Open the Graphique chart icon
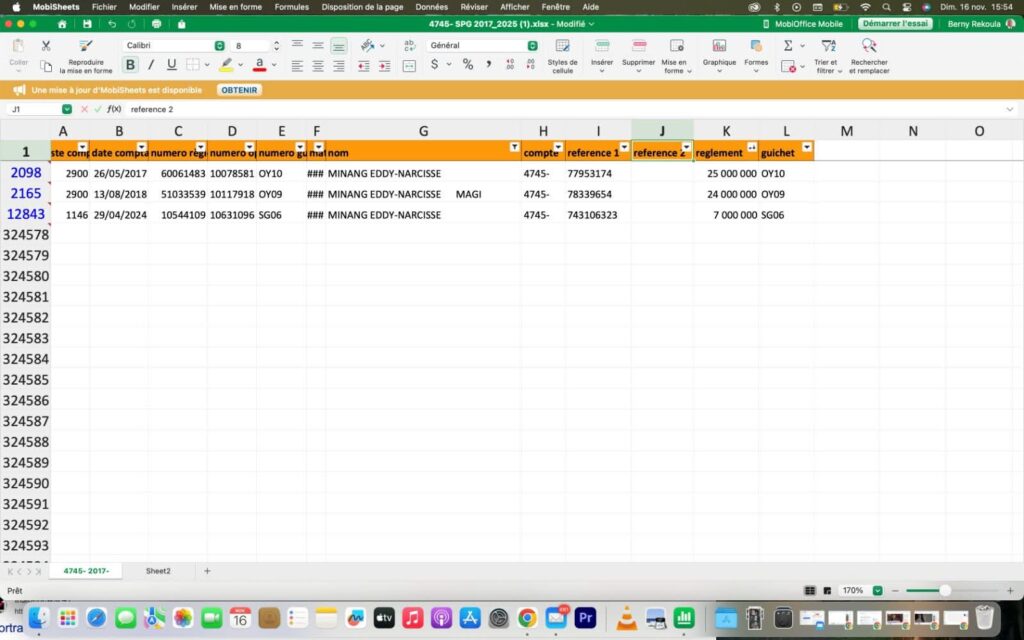 (x=719, y=46)
